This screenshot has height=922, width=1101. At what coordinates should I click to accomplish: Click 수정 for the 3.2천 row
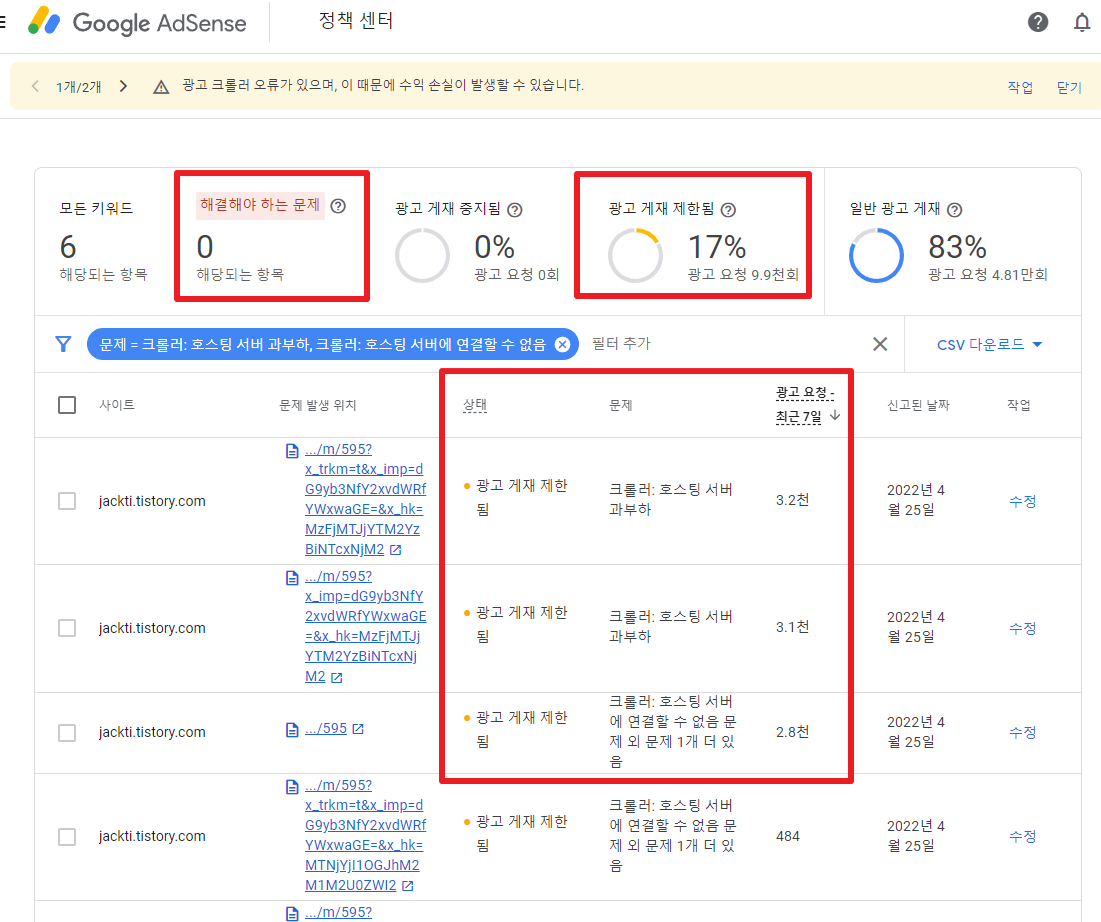click(1022, 501)
